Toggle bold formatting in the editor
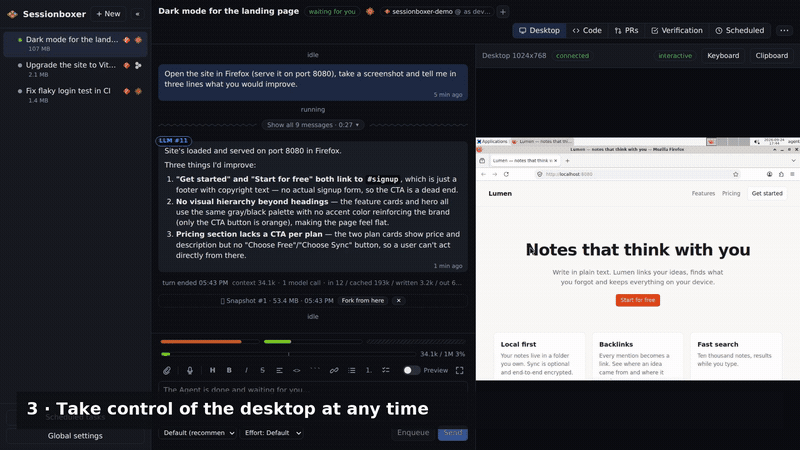The height and width of the screenshot is (450, 800). pos(229,370)
